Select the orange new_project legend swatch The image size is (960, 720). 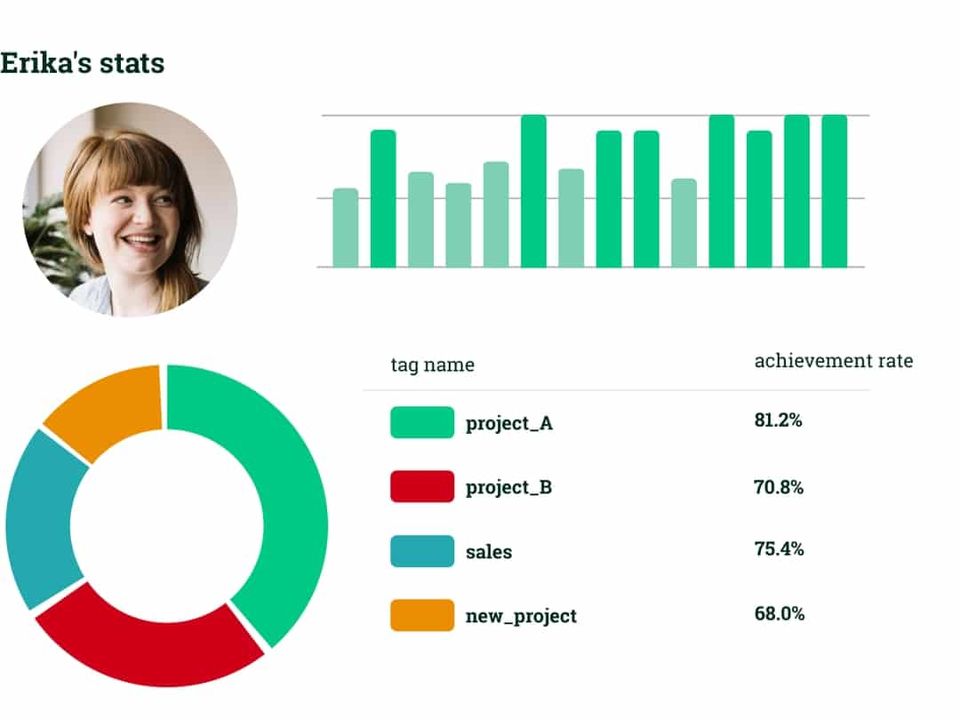coord(422,615)
